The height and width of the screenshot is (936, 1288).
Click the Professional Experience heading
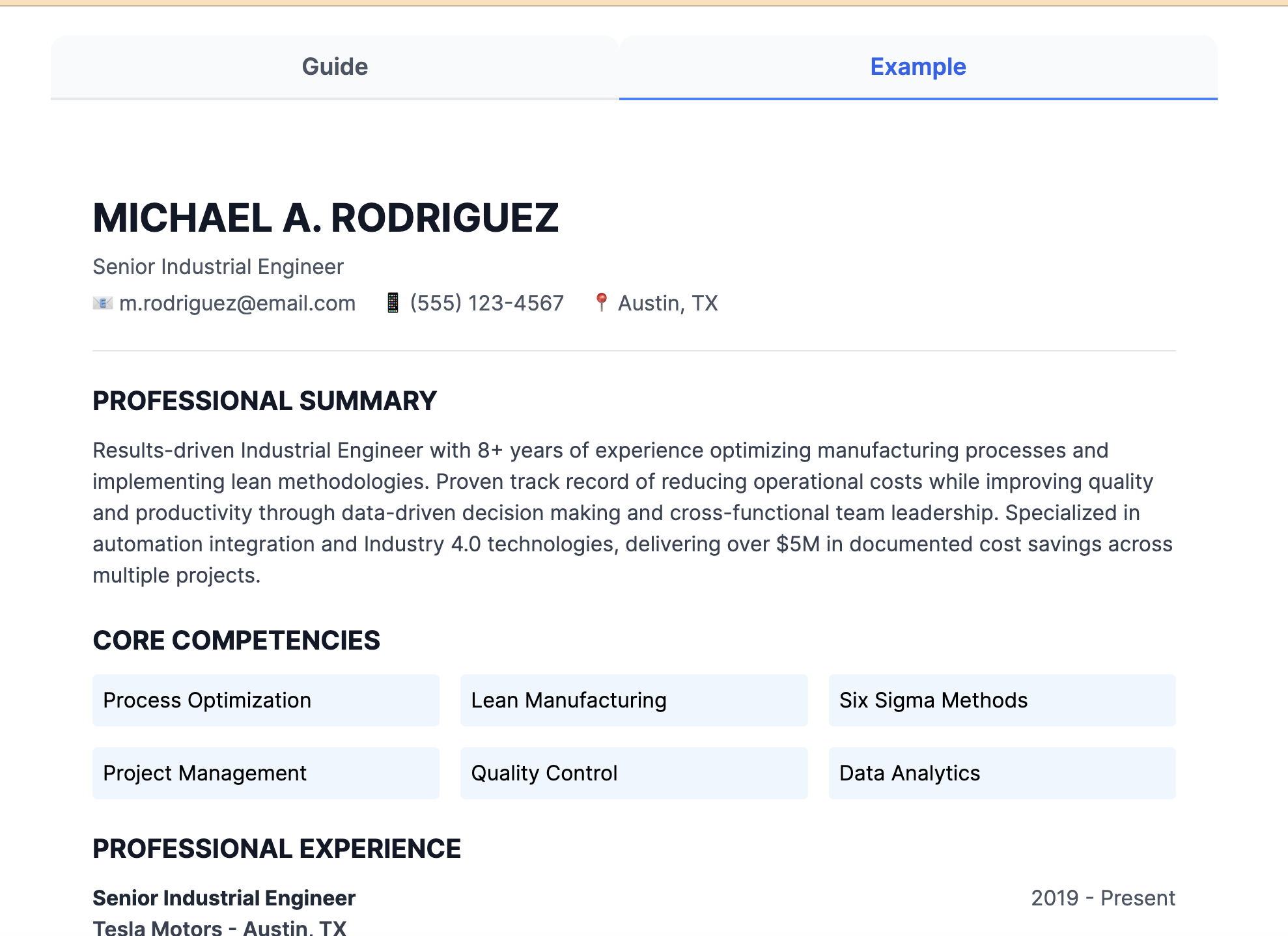point(277,849)
